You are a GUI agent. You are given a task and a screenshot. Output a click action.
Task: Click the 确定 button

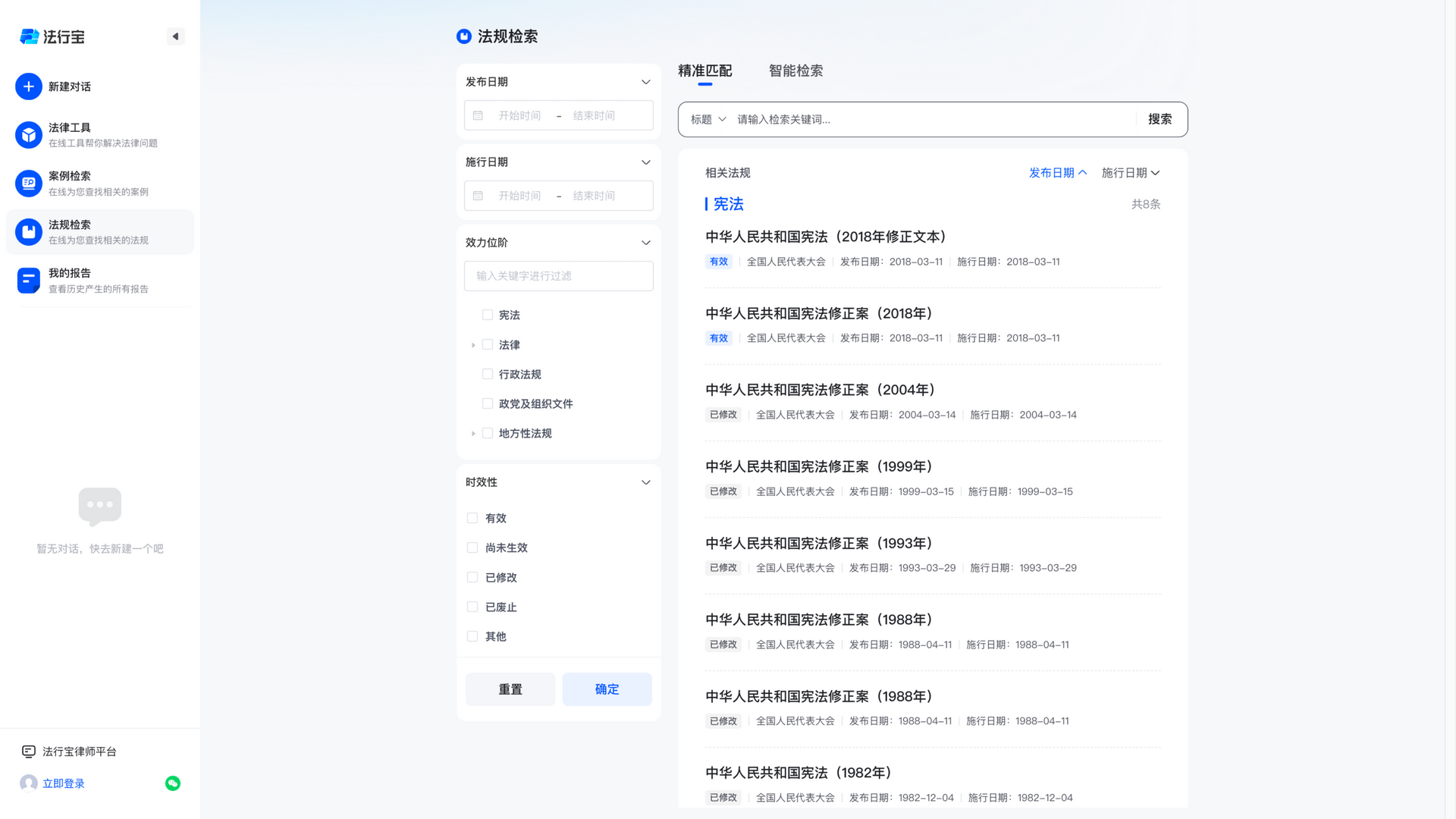tap(607, 689)
